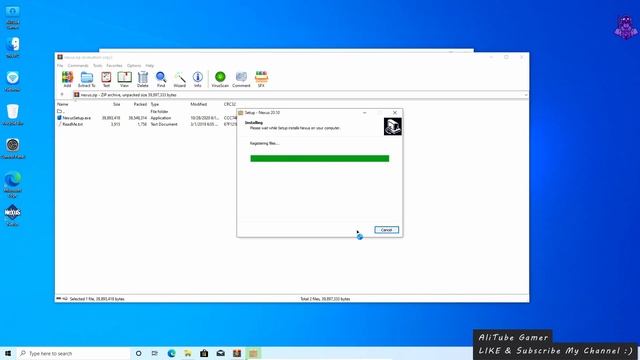Viewport: 640px width, 360px height.
Task: Click the Test archive toolbar icon
Action: coord(106,79)
